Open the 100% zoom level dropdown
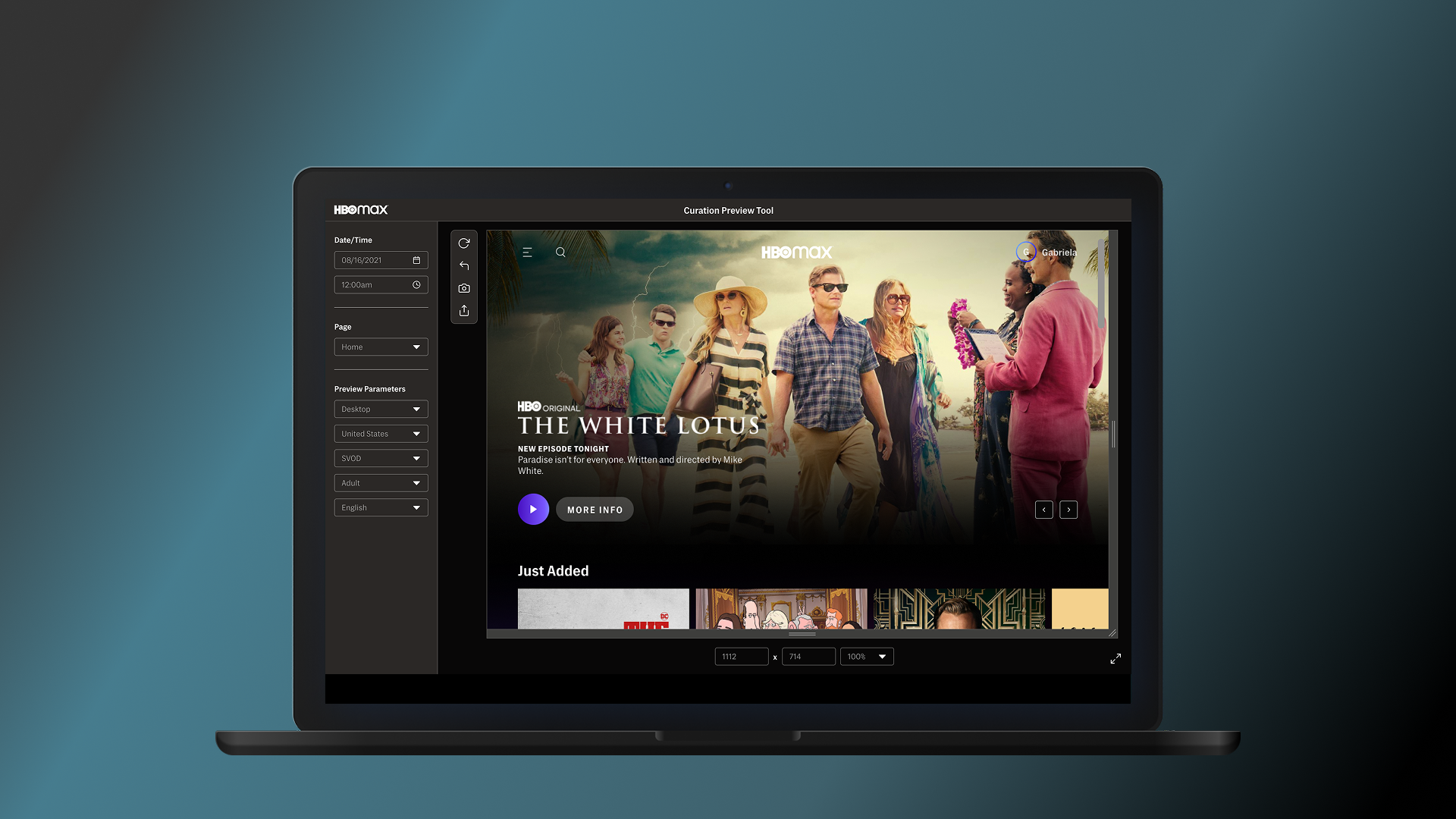 click(x=867, y=657)
